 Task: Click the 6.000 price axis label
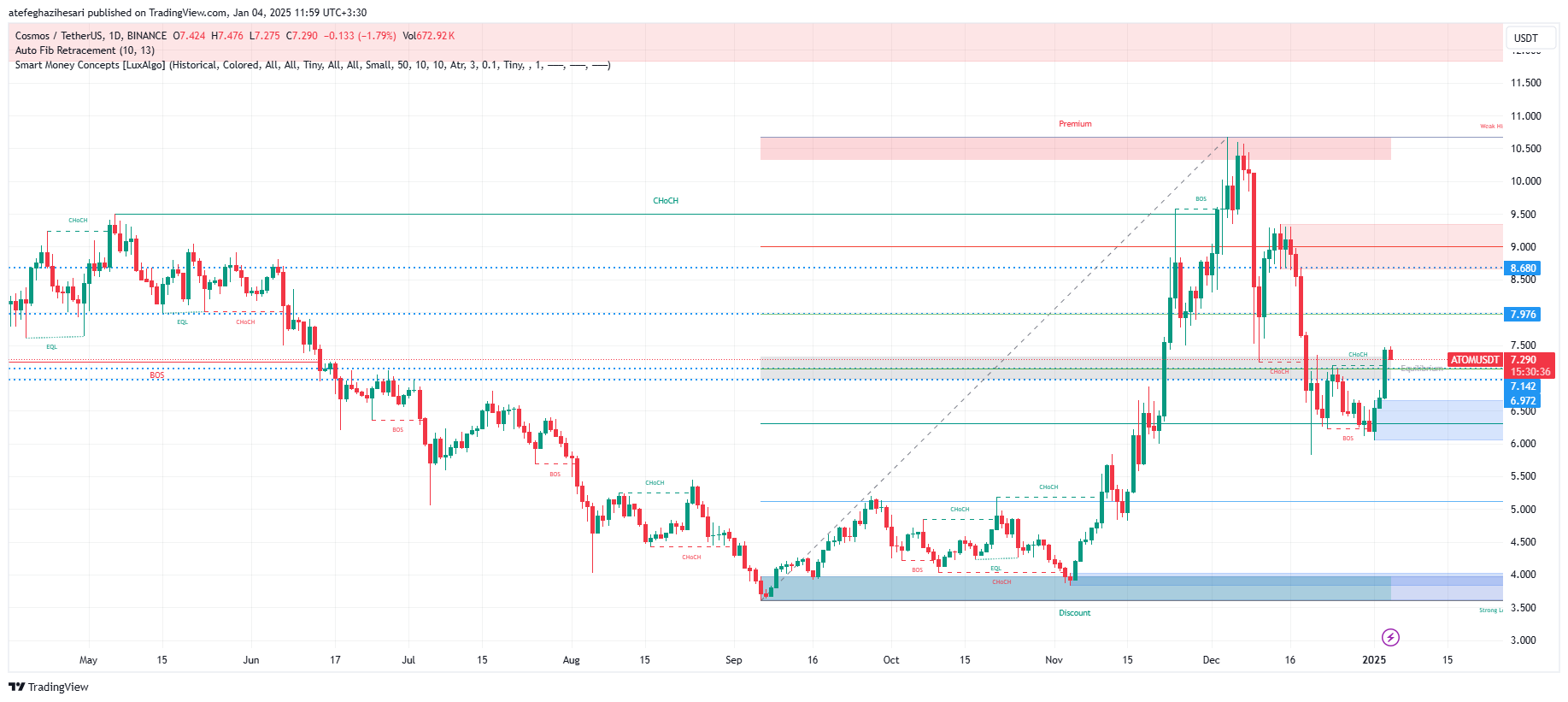click(1523, 444)
